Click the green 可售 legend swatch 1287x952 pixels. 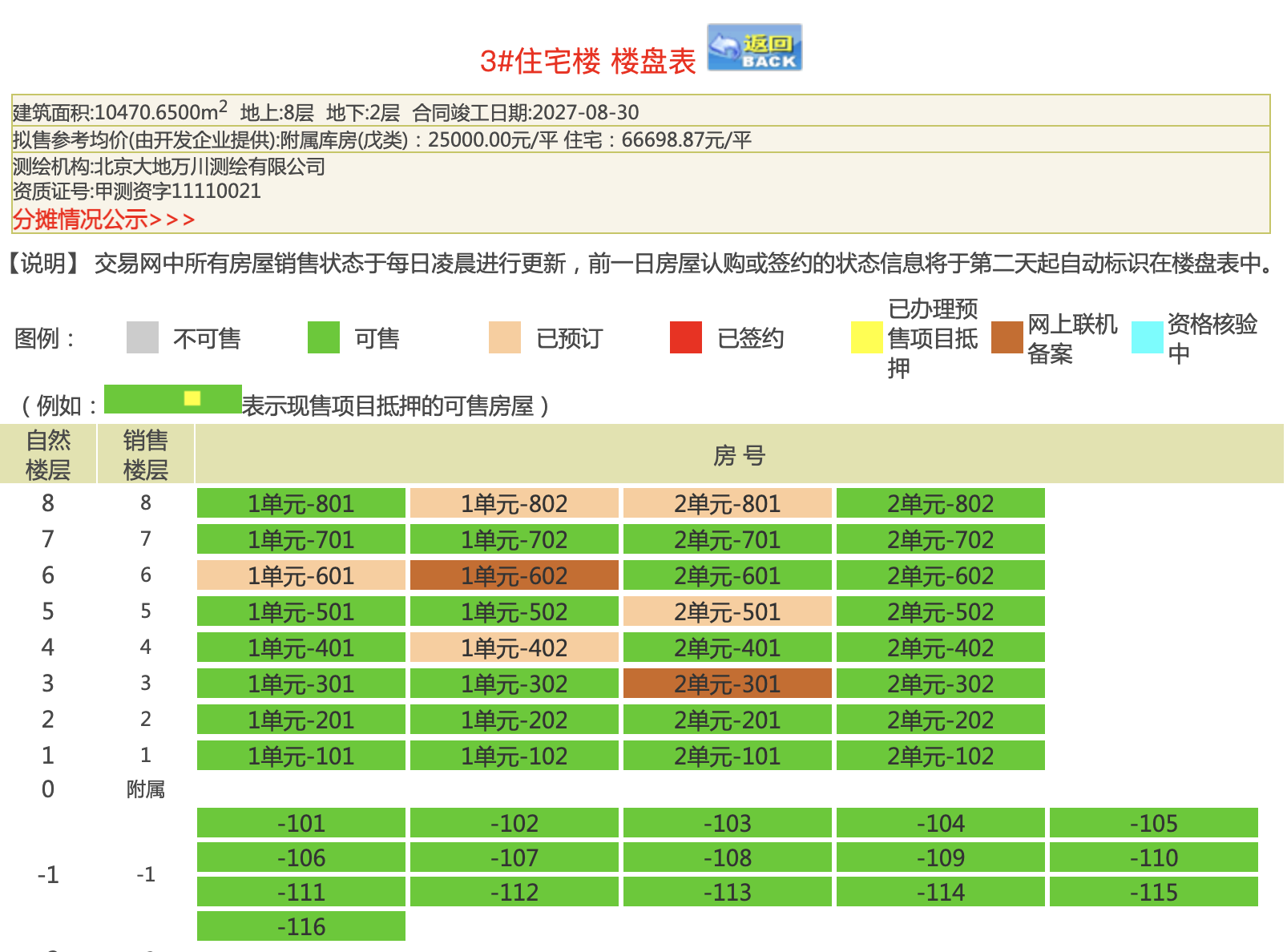tap(324, 337)
